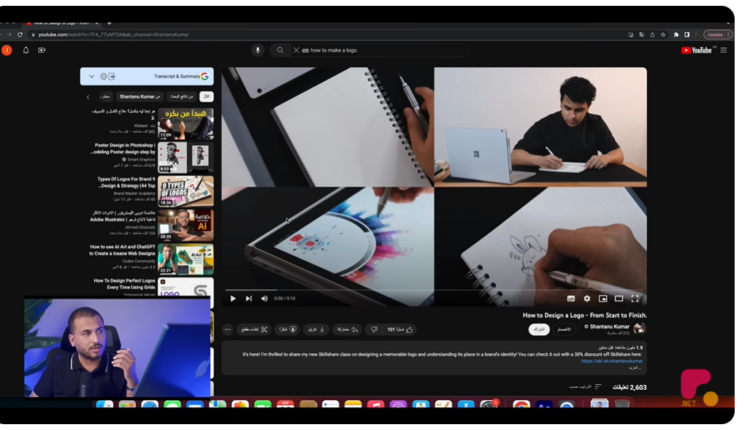
Task: Select the 'Shantanu Kumar' filter chip
Action: (x=138, y=97)
